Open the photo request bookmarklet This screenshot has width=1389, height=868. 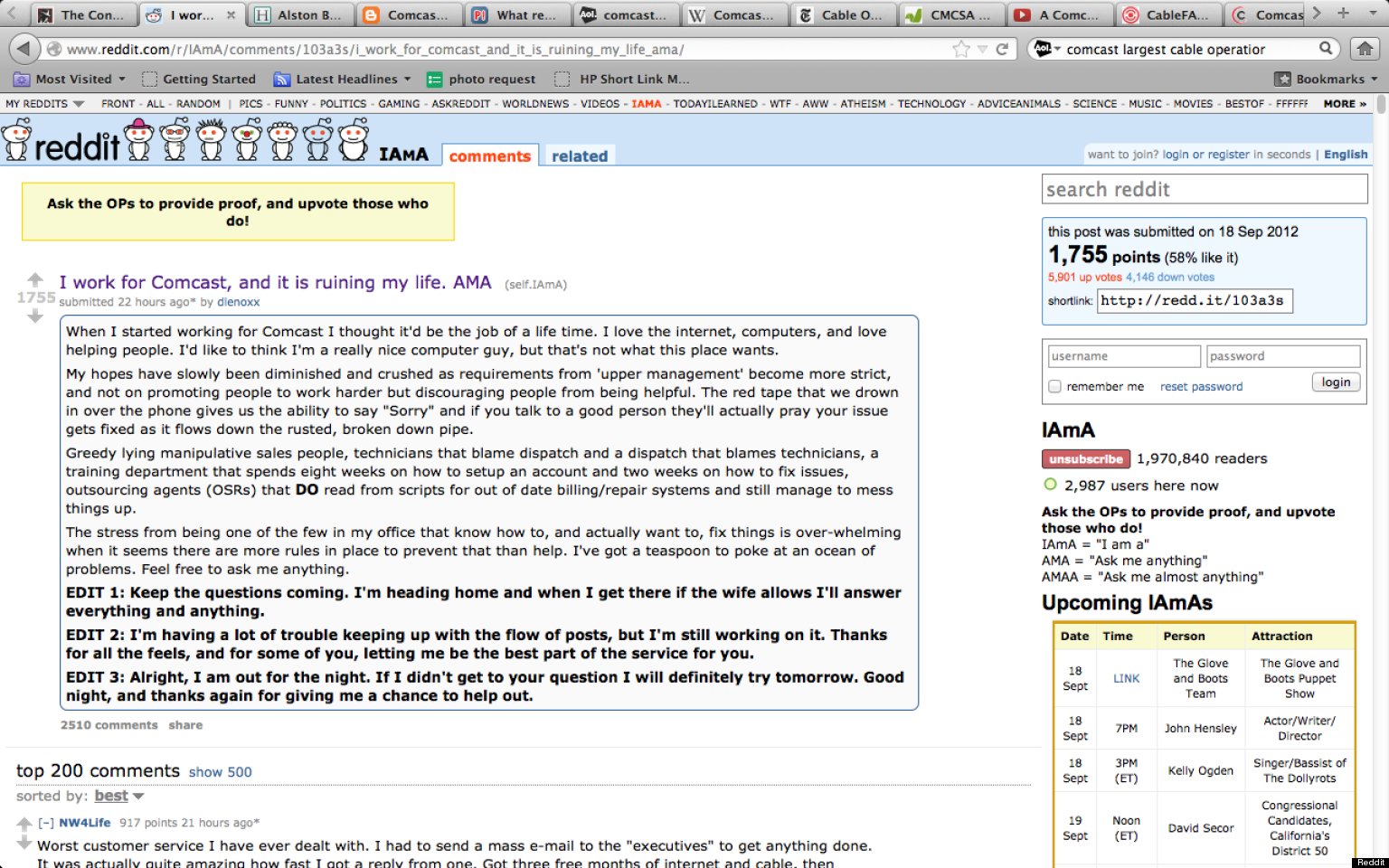[481, 79]
